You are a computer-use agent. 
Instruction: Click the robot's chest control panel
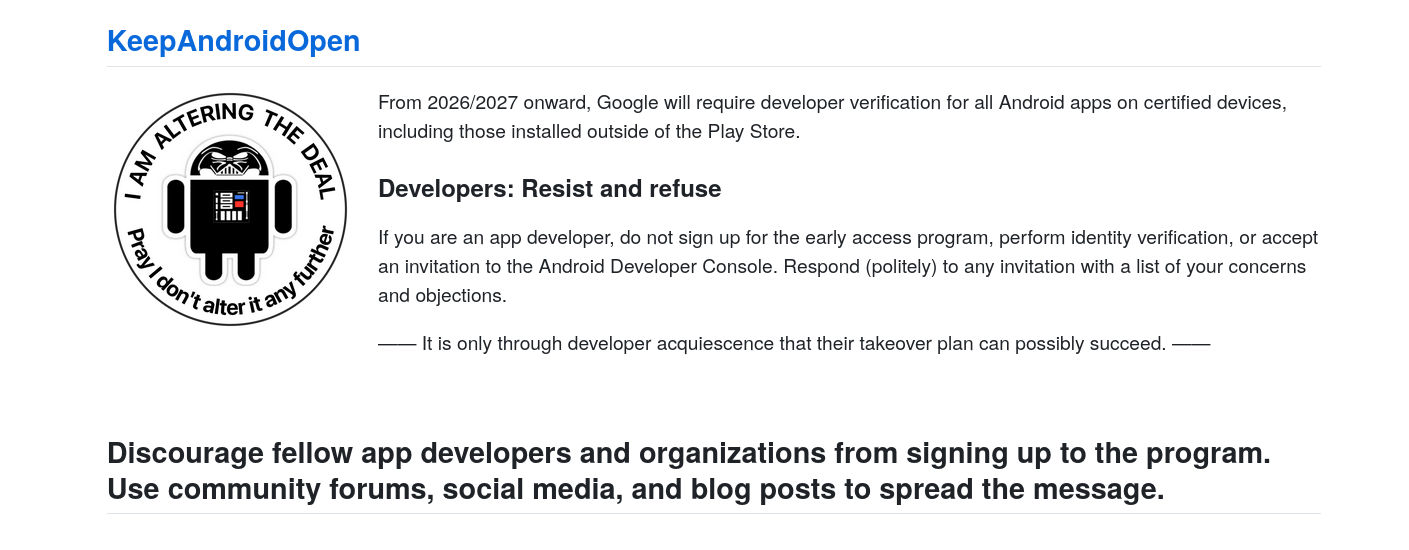click(x=231, y=205)
